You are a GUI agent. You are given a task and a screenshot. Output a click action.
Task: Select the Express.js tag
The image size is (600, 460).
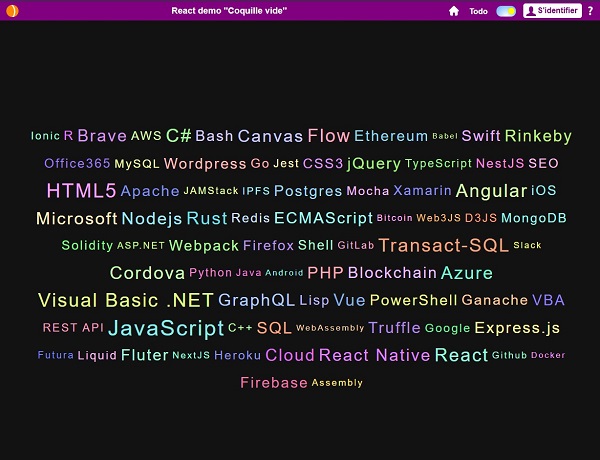point(517,328)
